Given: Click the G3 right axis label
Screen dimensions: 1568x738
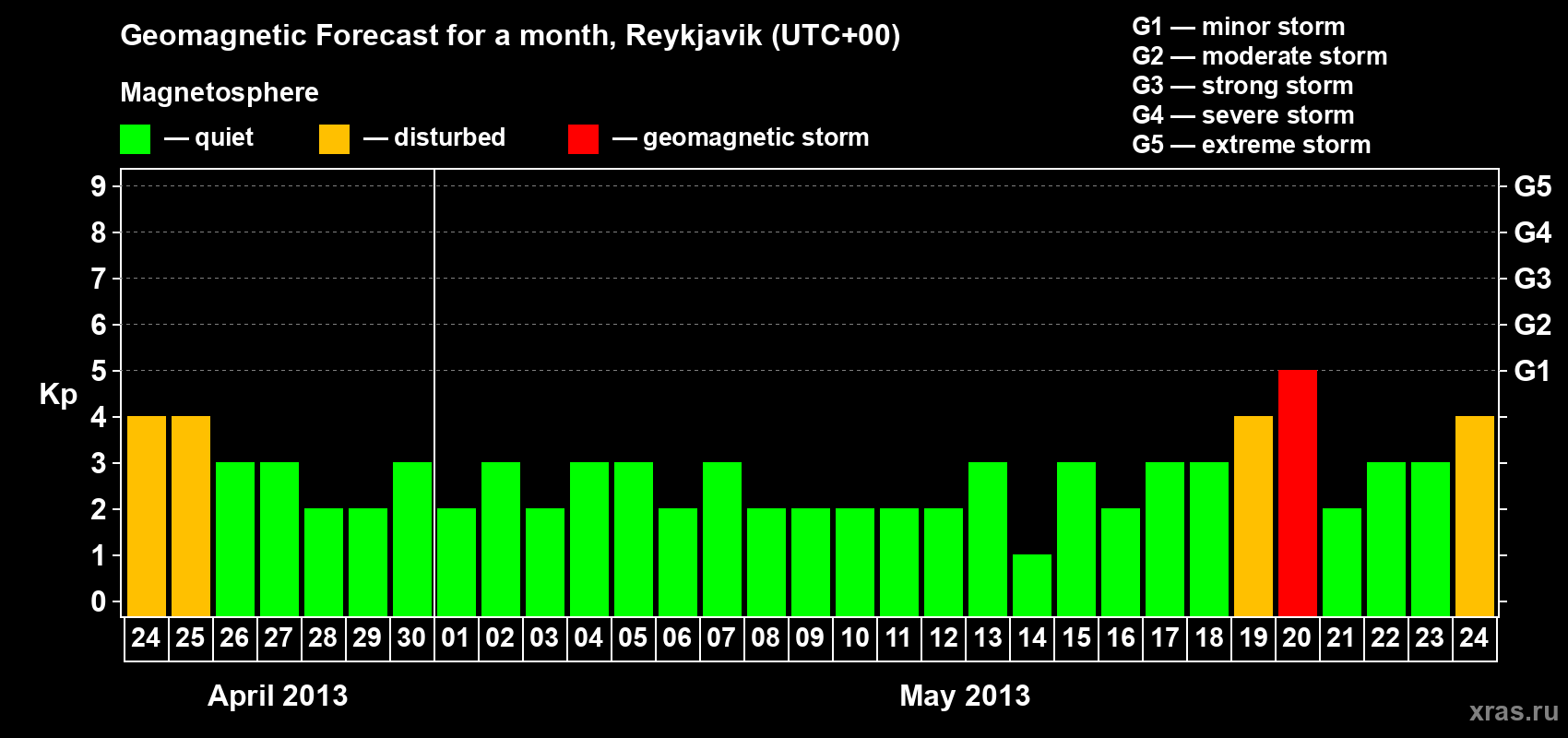Looking at the screenshot, I should click(1532, 279).
